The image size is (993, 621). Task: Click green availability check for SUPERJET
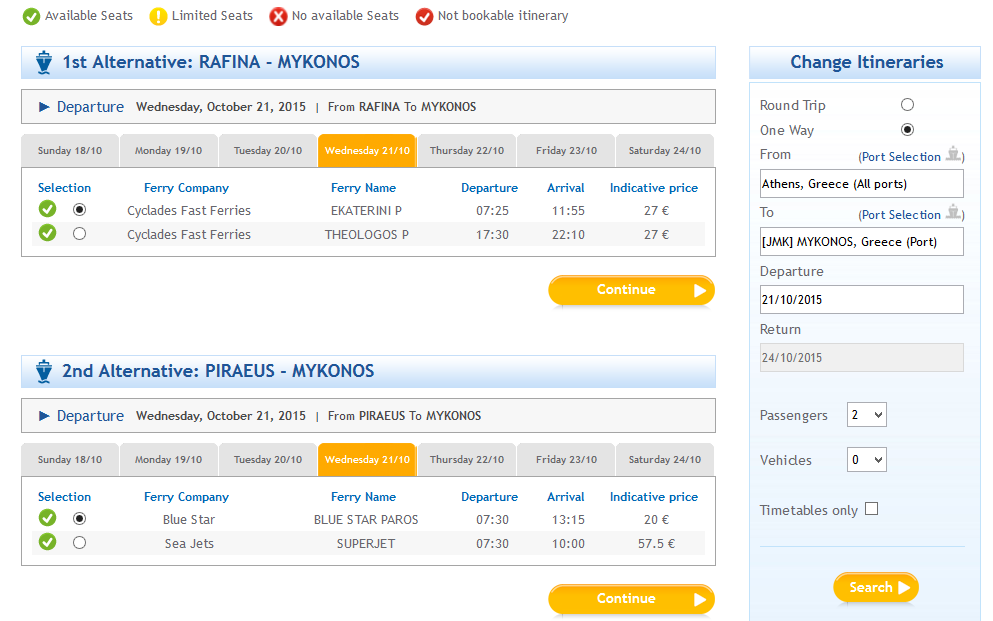[47, 542]
